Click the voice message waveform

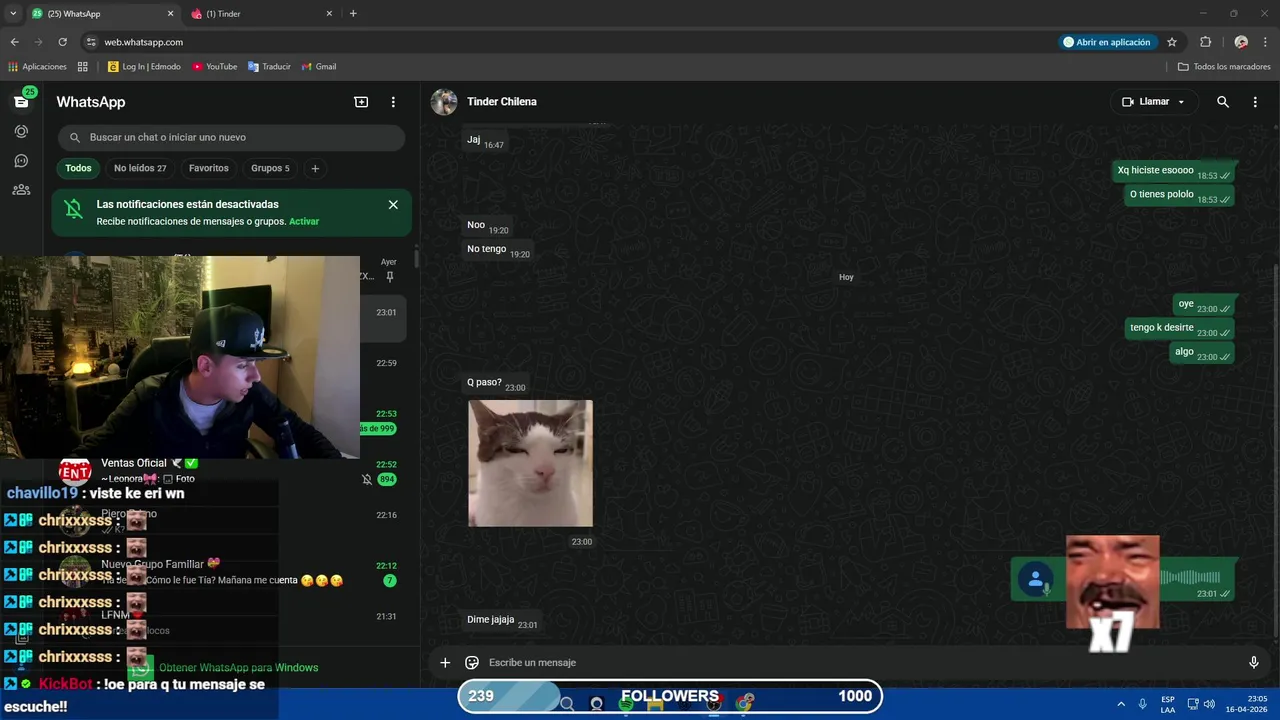tap(1190, 577)
